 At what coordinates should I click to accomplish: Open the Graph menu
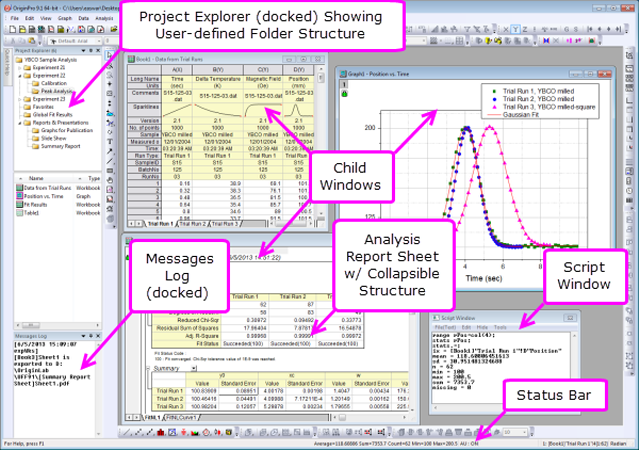coord(65,18)
